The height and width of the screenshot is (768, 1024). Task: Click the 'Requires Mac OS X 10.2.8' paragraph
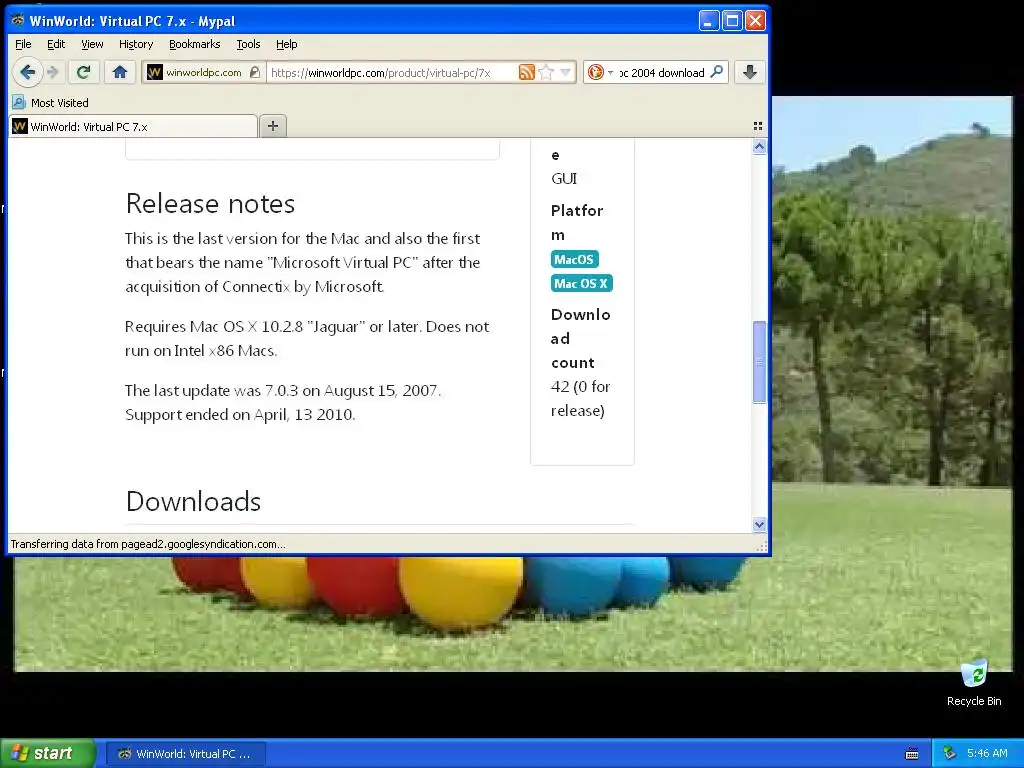point(307,338)
